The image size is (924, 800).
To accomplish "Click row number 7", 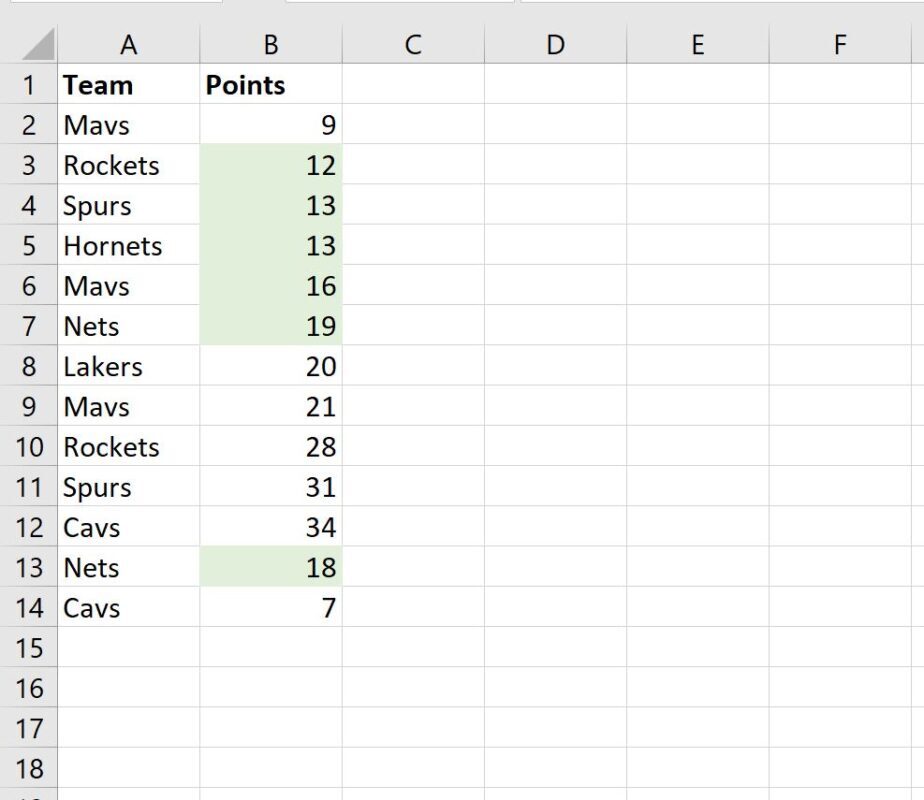I will tap(31, 326).
